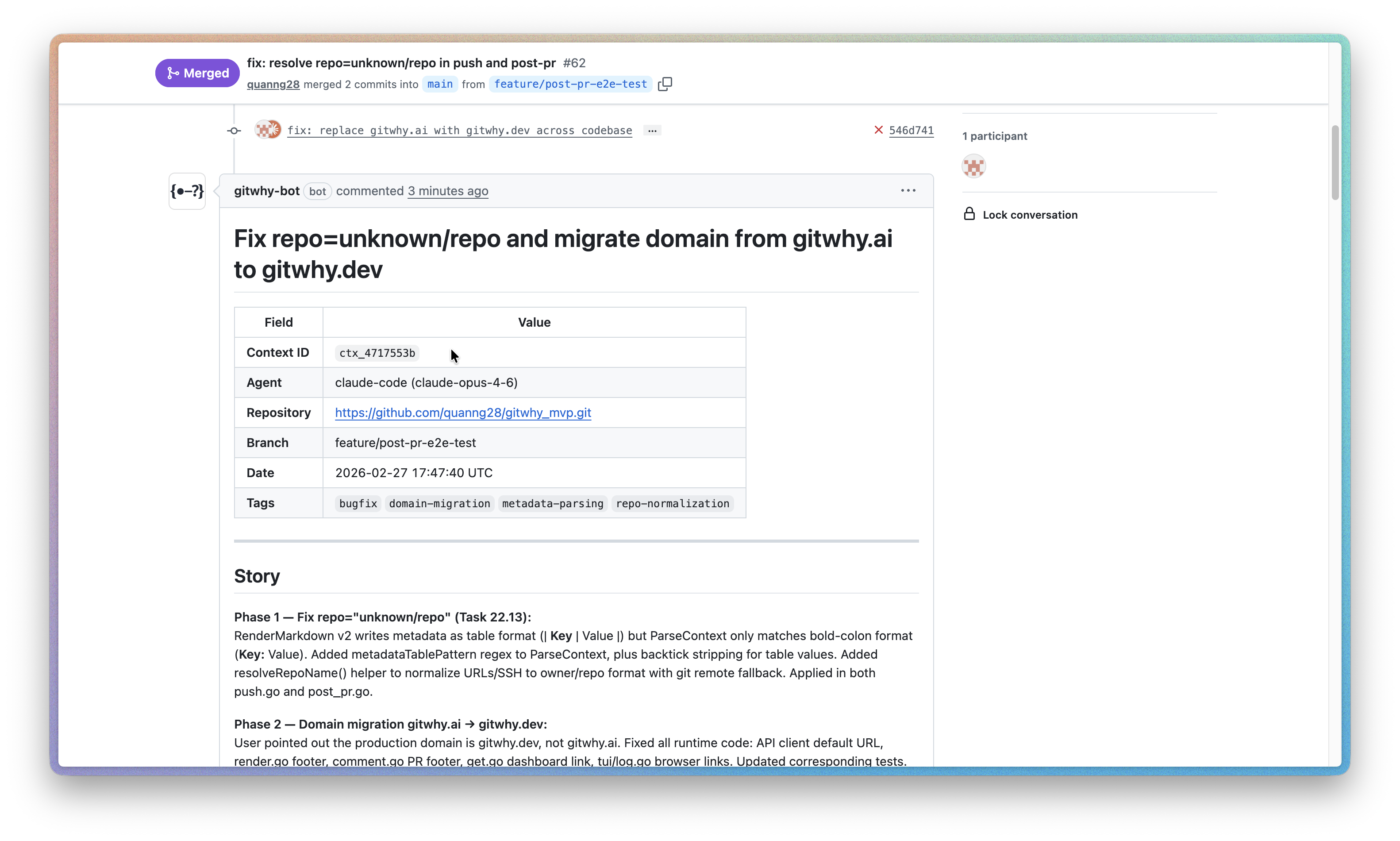Click the Agent field label
1400x841 pixels.
click(x=264, y=382)
